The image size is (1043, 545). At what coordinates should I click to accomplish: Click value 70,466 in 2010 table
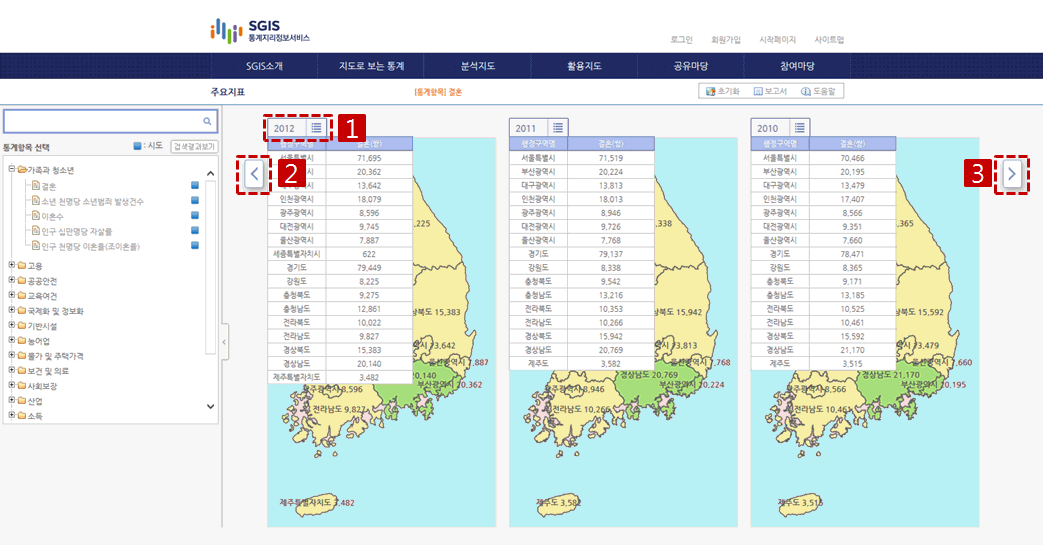pyautogui.click(x=852, y=158)
